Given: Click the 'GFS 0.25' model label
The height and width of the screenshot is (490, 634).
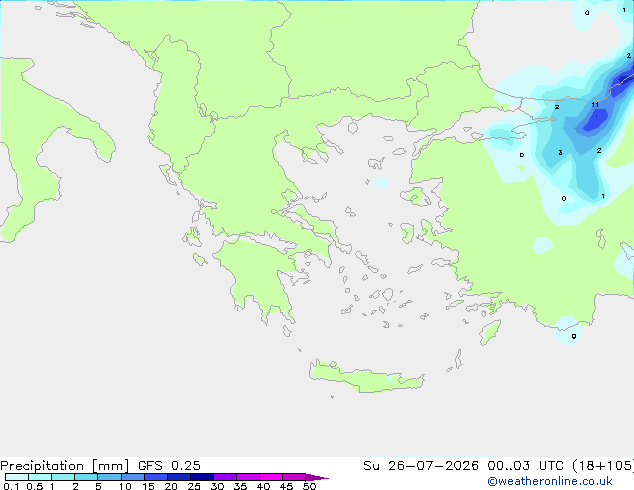Looking at the screenshot, I should (169, 466).
